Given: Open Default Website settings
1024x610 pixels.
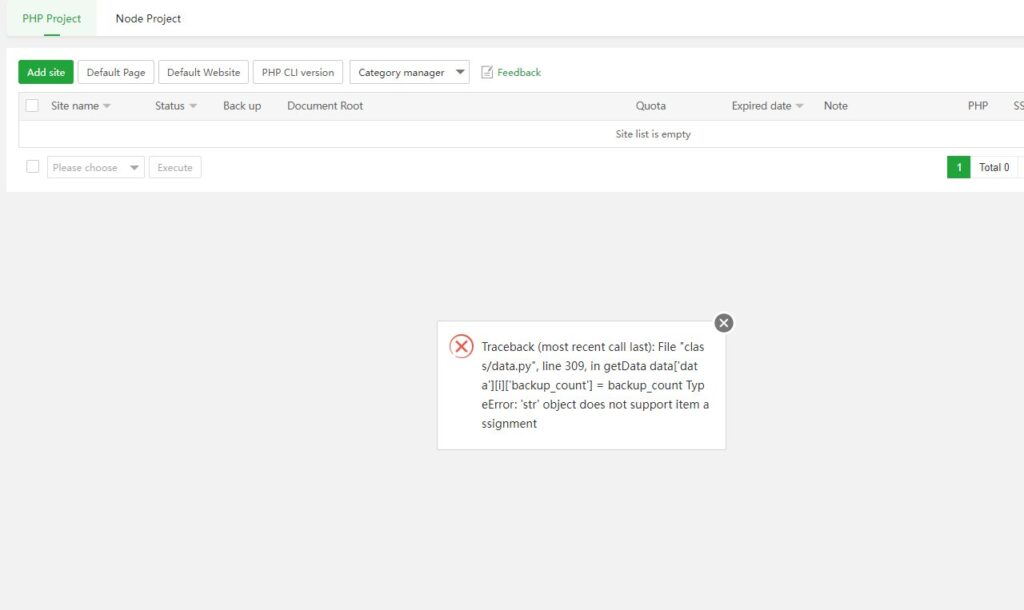Looking at the screenshot, I should coord(201,71).
